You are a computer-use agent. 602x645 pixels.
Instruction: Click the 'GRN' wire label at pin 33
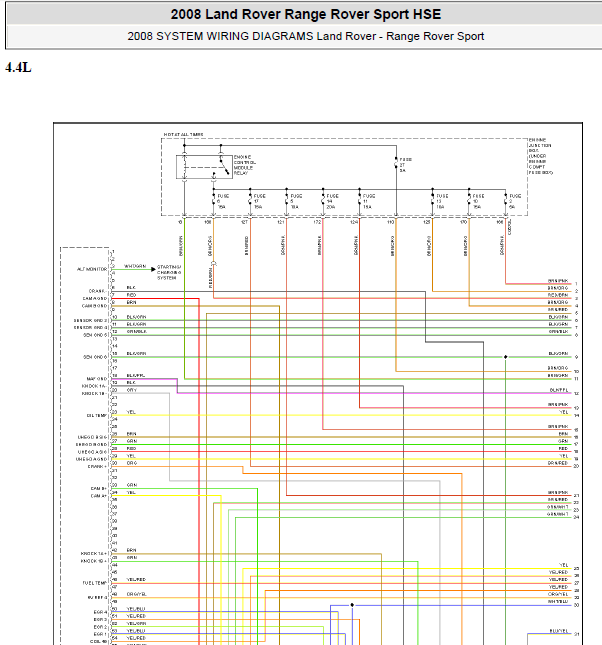click(132, 485)
